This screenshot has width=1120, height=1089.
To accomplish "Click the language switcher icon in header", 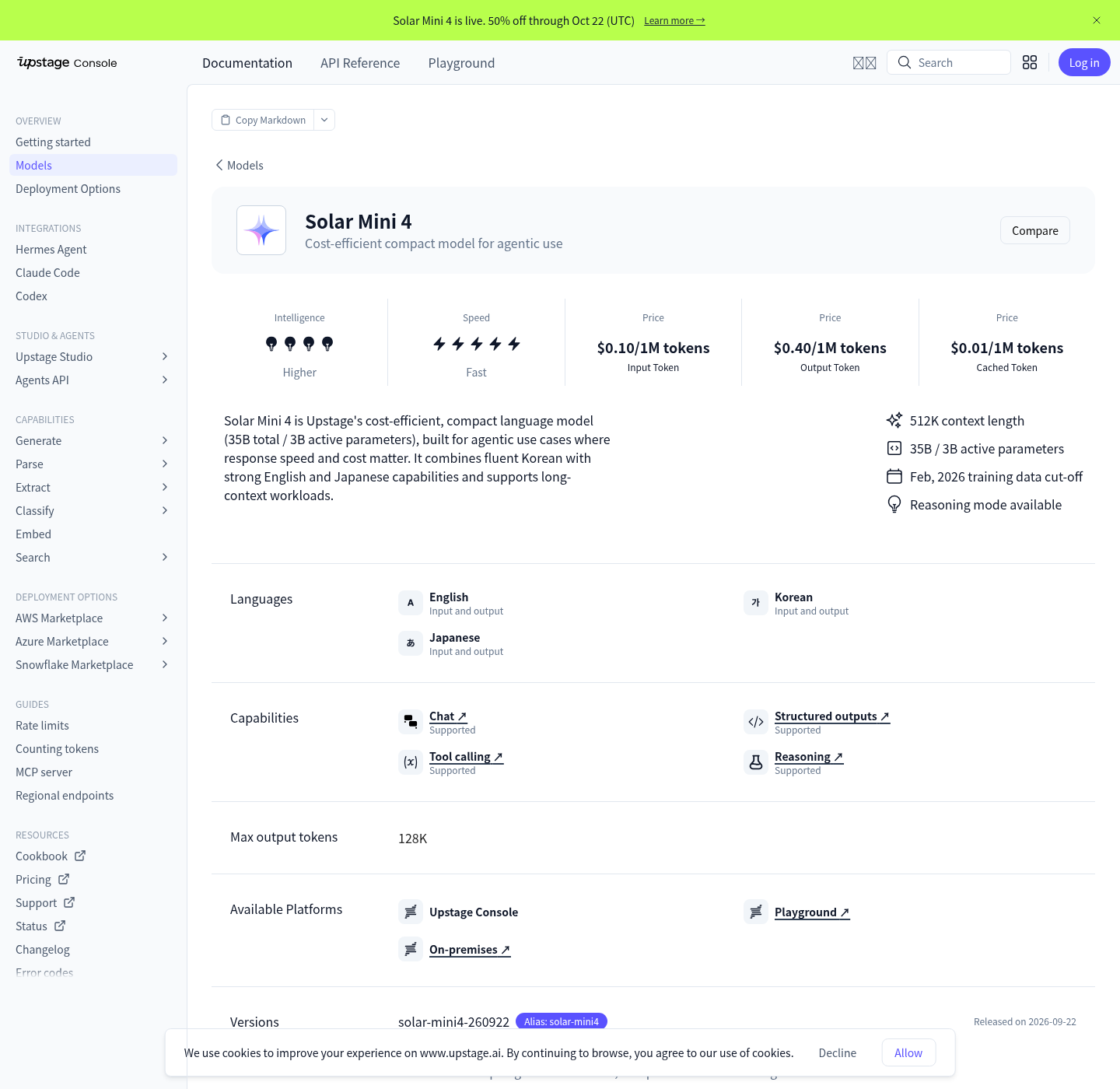I will (x=864, y=63).
